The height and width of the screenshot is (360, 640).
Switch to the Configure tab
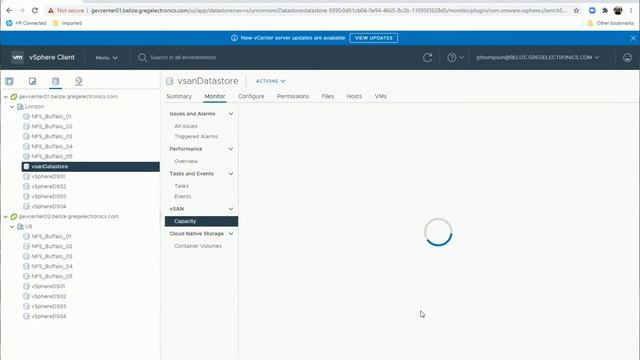(x=251, y=96)
